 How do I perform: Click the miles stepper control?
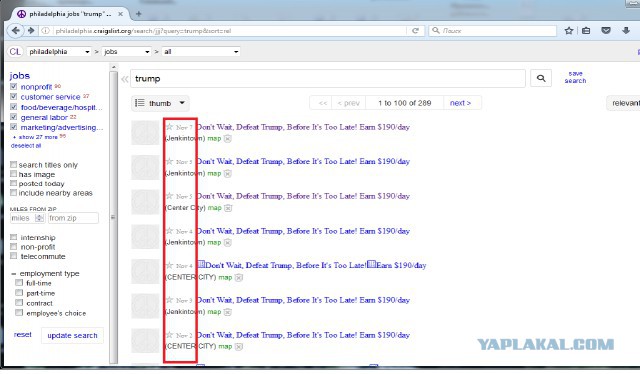(39, 218)
